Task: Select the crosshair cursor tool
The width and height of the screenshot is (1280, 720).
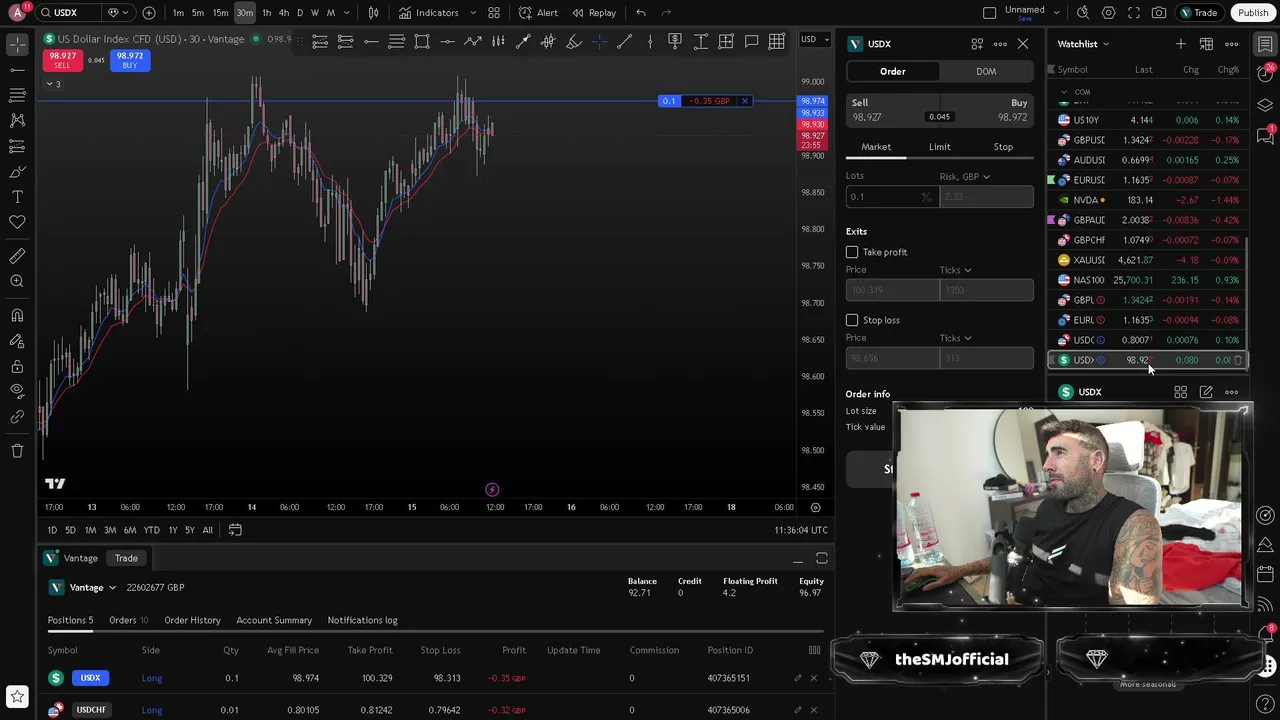Action: [17, 44]
